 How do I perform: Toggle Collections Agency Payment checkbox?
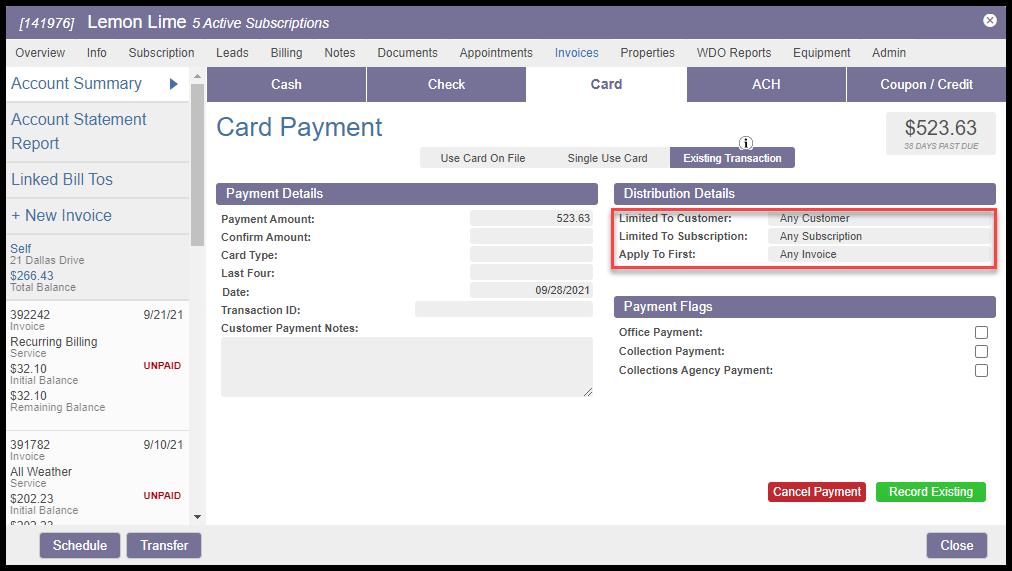pyautogui.click(x=981, y=371)
